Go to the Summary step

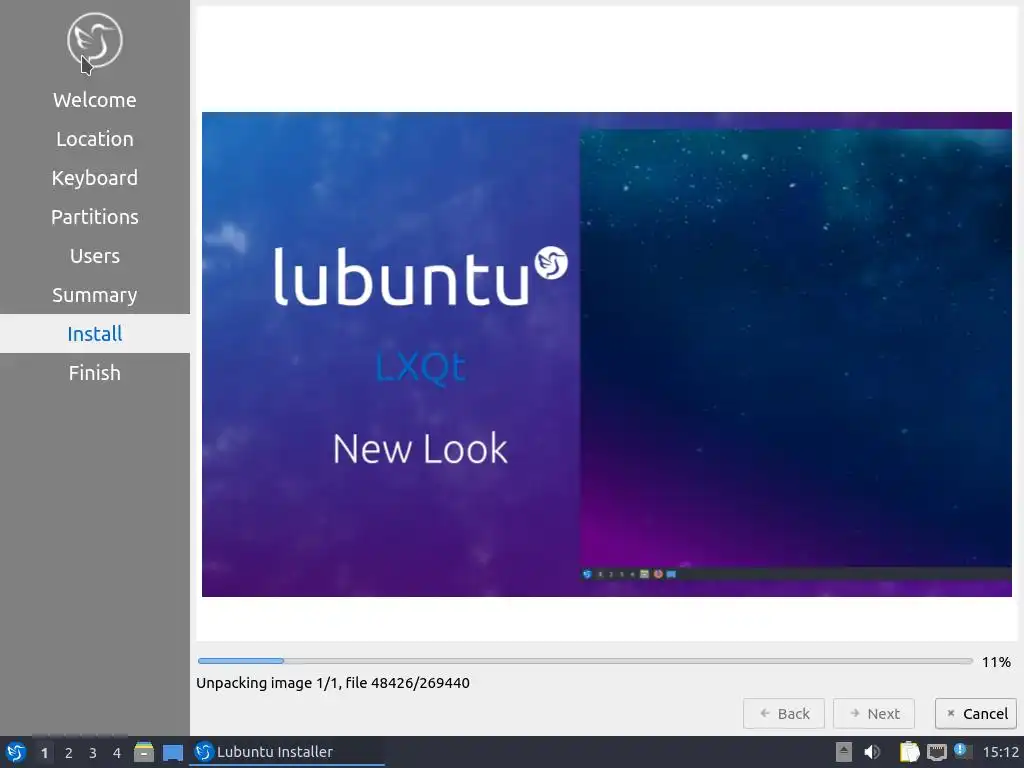95,295
